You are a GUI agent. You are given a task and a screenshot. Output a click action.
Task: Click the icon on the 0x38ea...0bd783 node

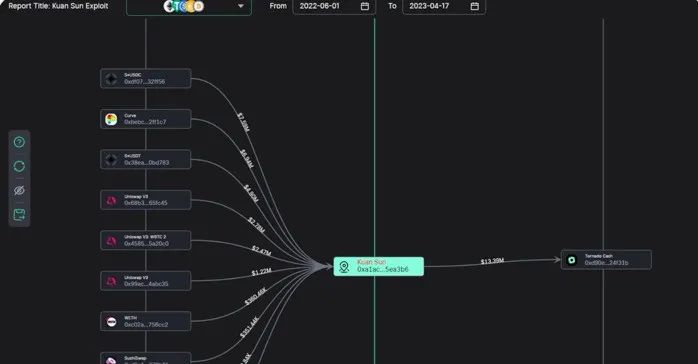[111, 160]
